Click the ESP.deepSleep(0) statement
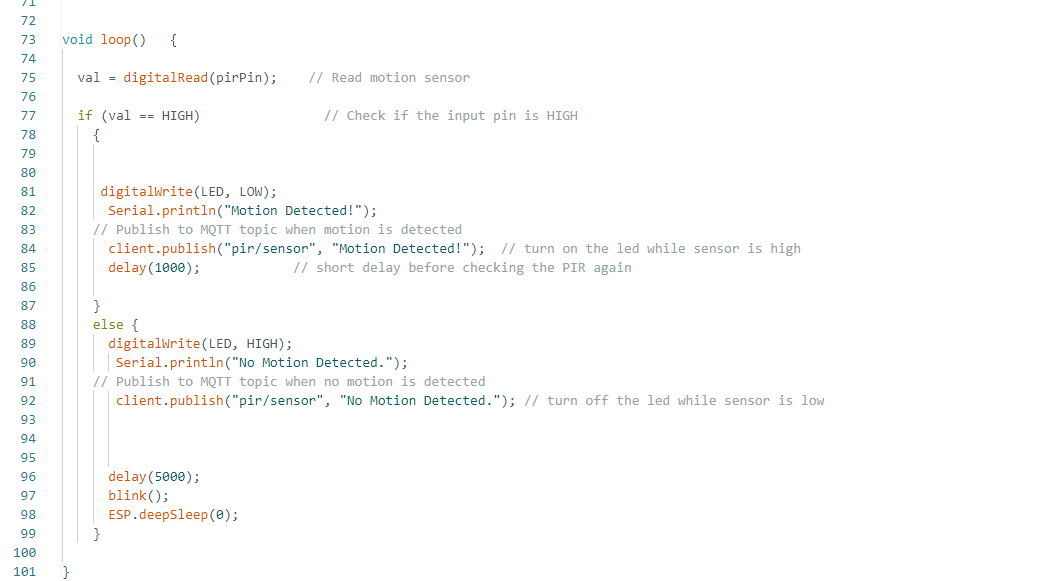 coord(173,515)
